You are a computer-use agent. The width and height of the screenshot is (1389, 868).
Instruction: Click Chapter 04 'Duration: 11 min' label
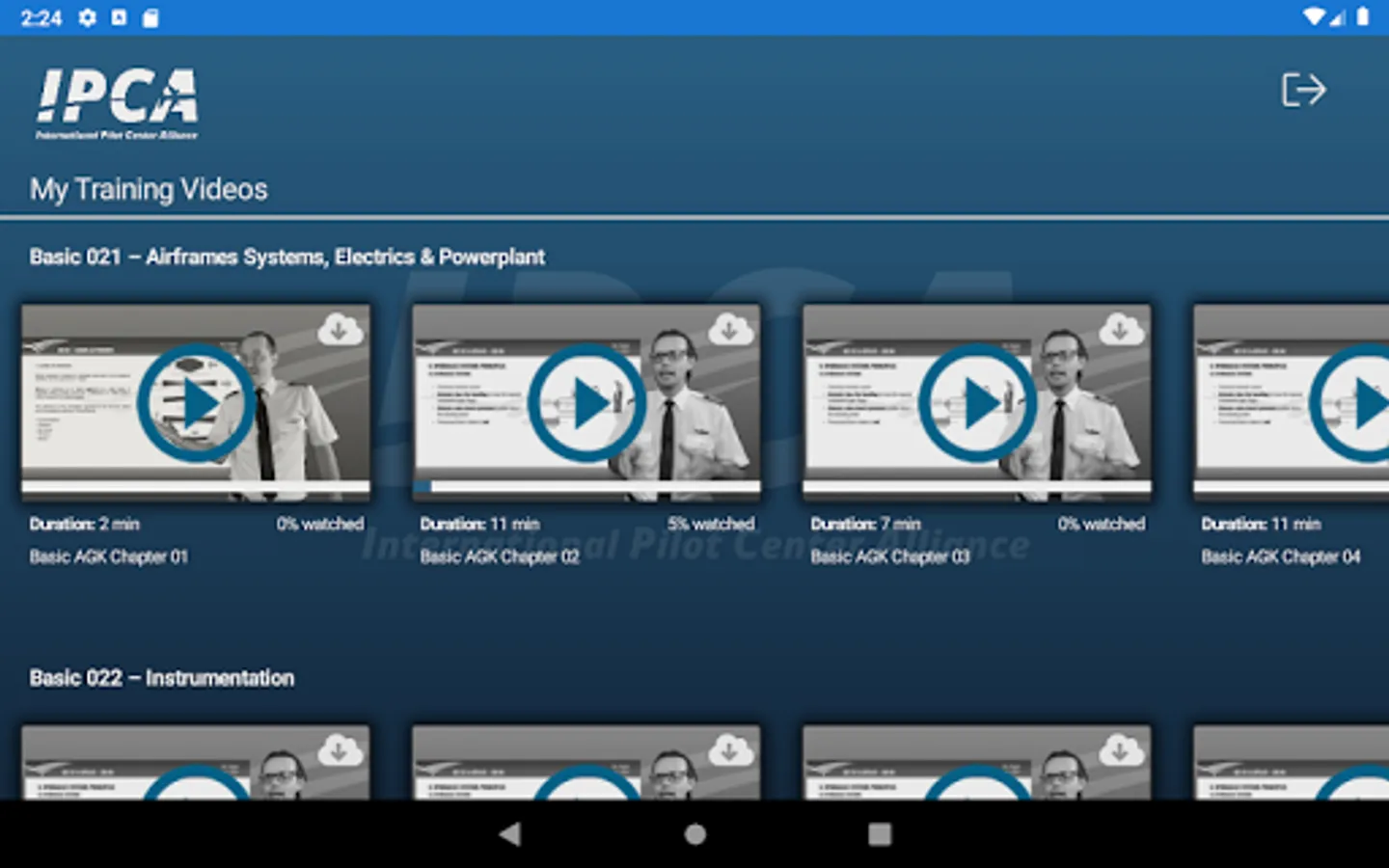1261,524
